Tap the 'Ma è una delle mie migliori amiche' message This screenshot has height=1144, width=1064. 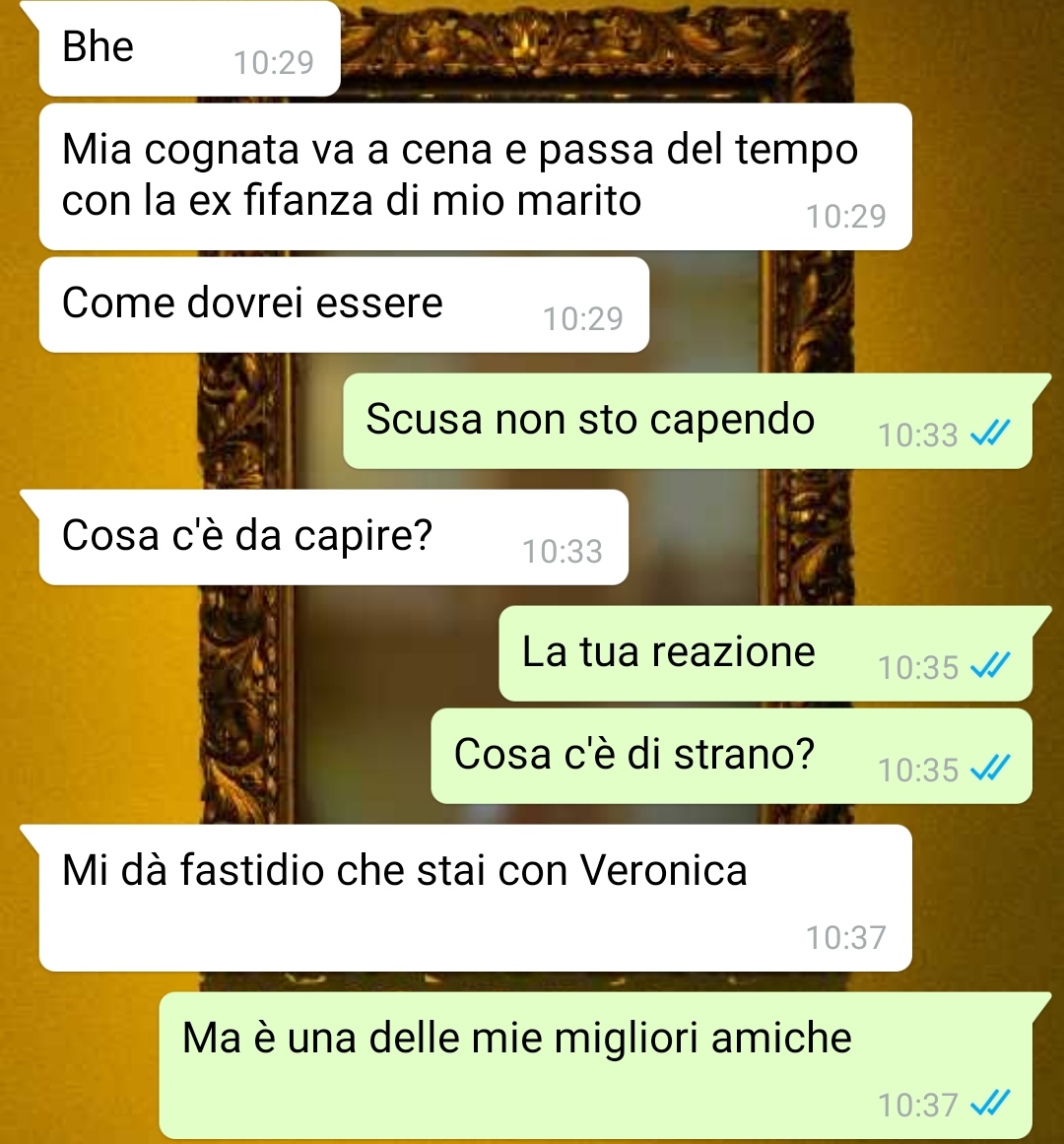[x=596, y=1065]
